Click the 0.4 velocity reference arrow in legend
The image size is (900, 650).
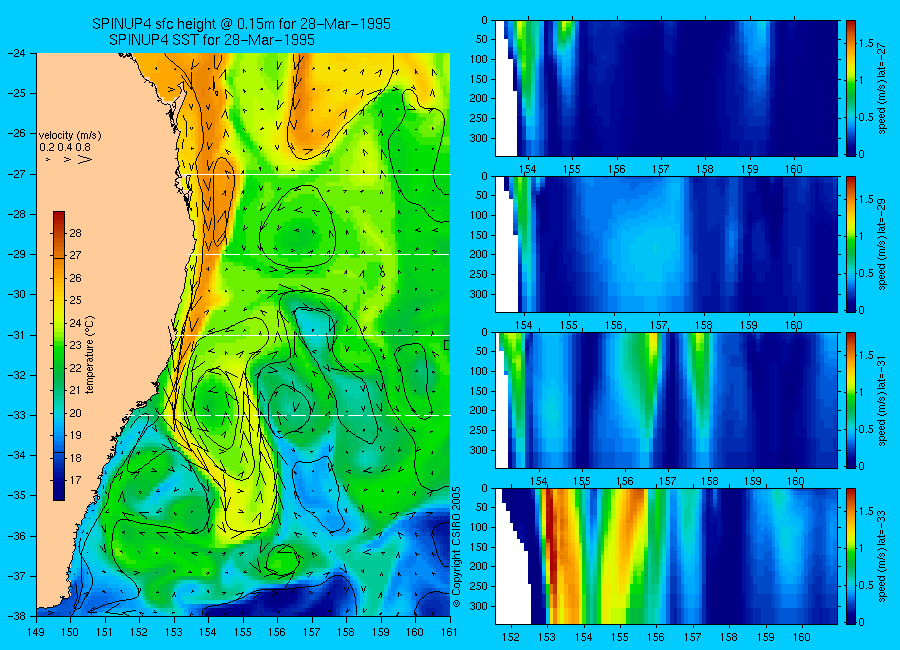[68, 159]
